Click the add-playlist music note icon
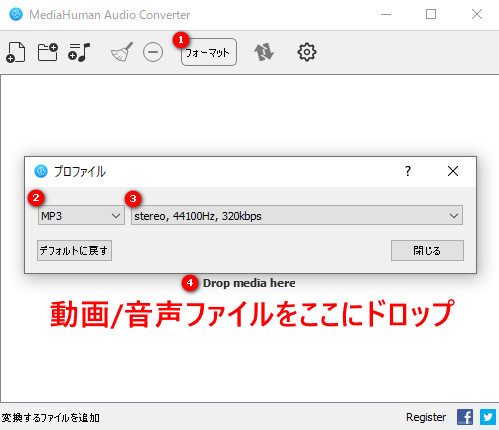This screenshot has width=499, height=430. [x=79, y=52]
